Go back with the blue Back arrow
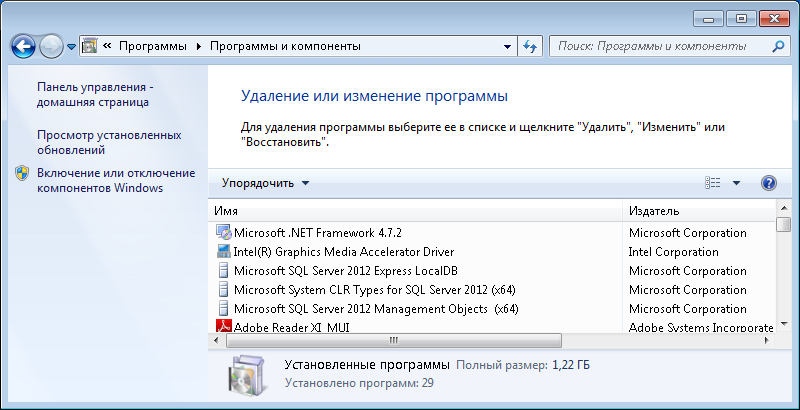This screenshot has width=800, height=410. tap(22, 46)
